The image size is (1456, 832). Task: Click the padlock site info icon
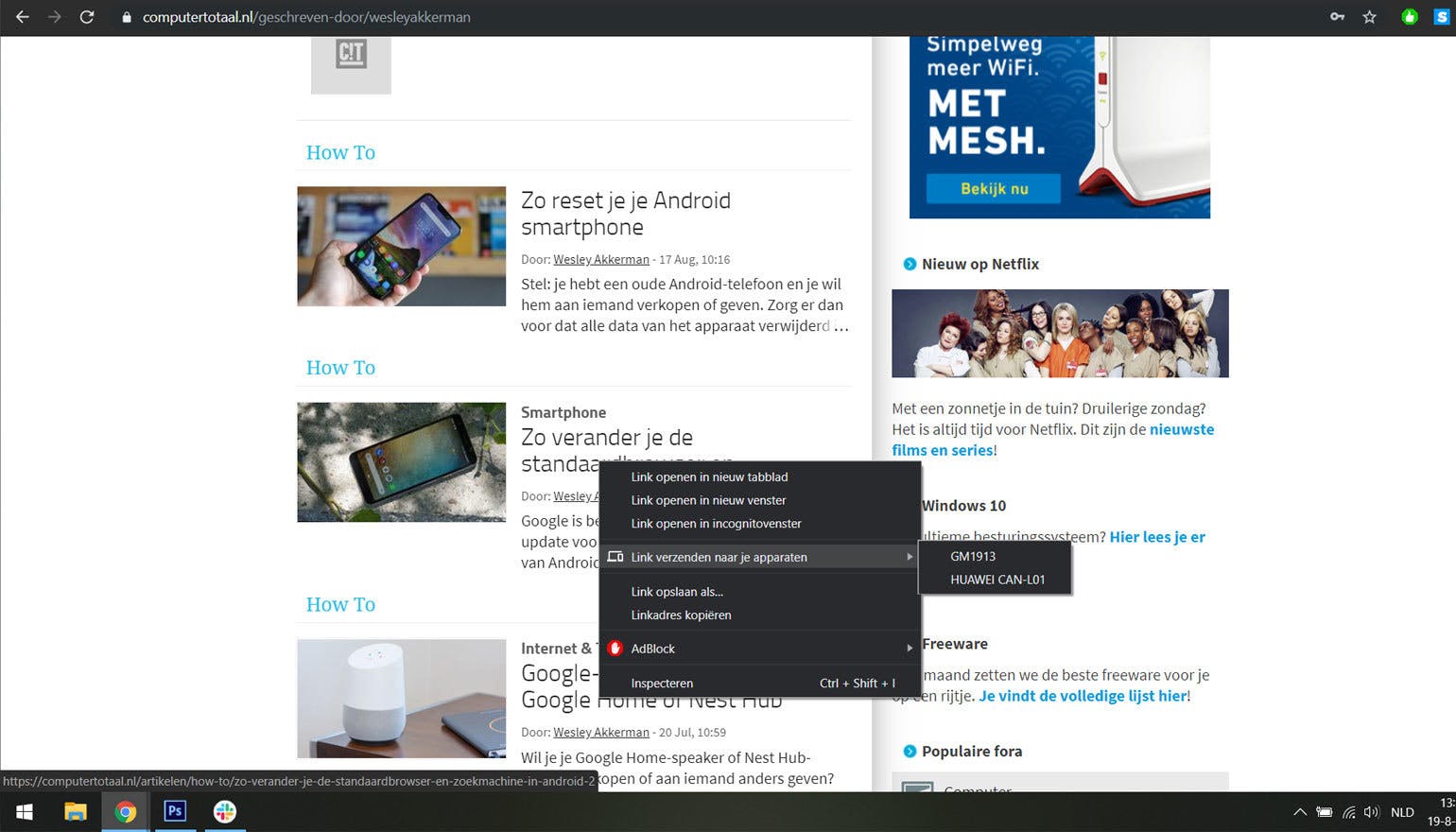tap(127, 17)
